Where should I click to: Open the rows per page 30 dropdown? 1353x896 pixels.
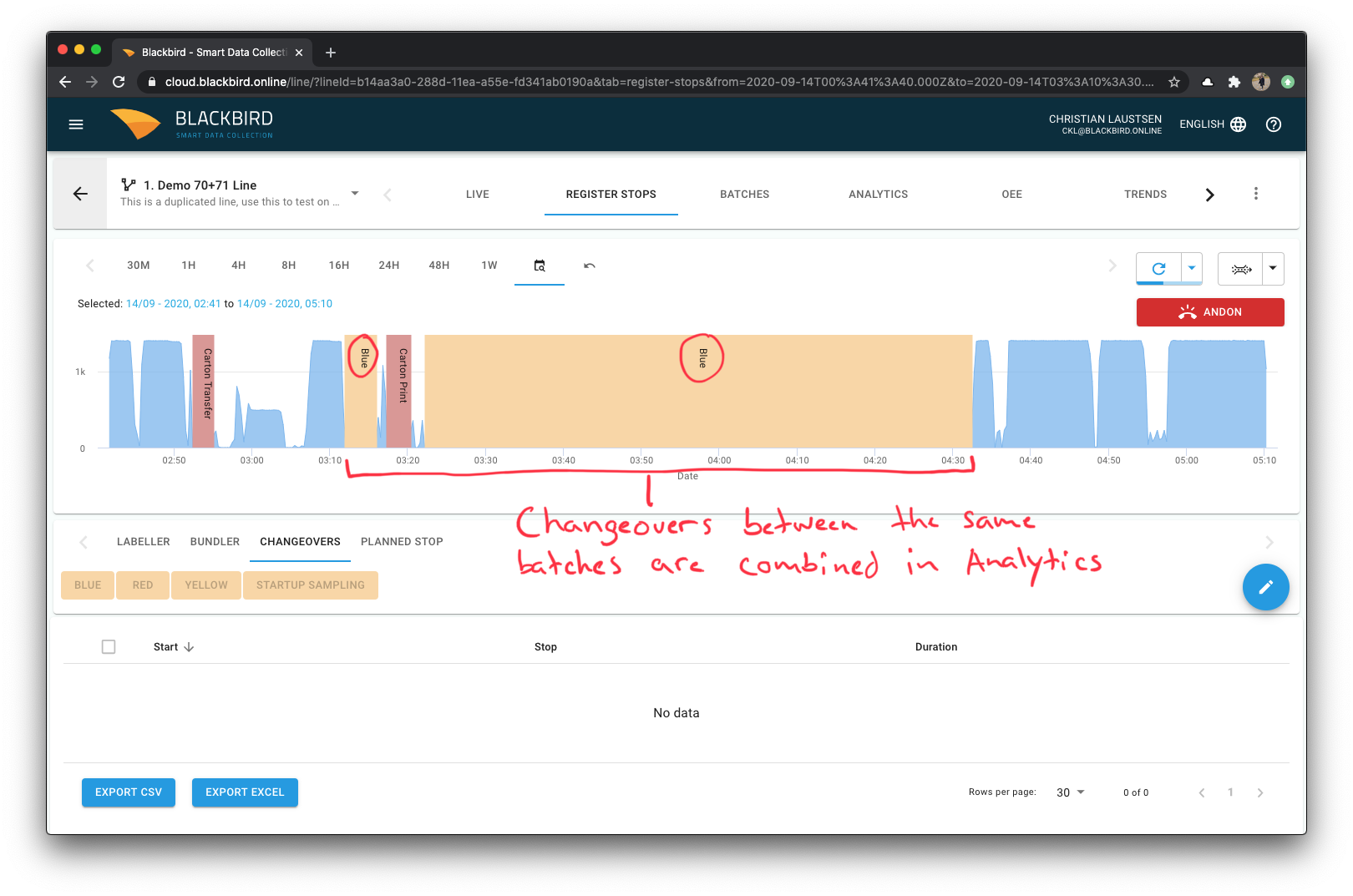[x=1071, y=792]
